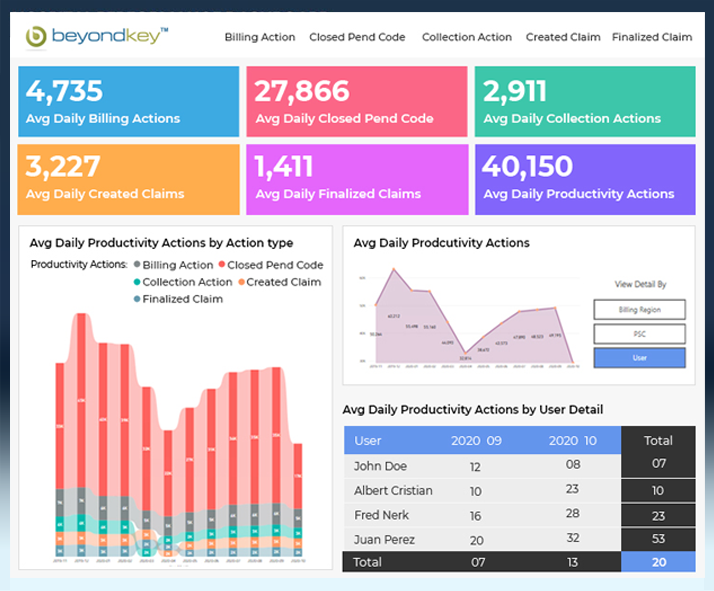Go to the Created Claim tab

tap(563, 37)
